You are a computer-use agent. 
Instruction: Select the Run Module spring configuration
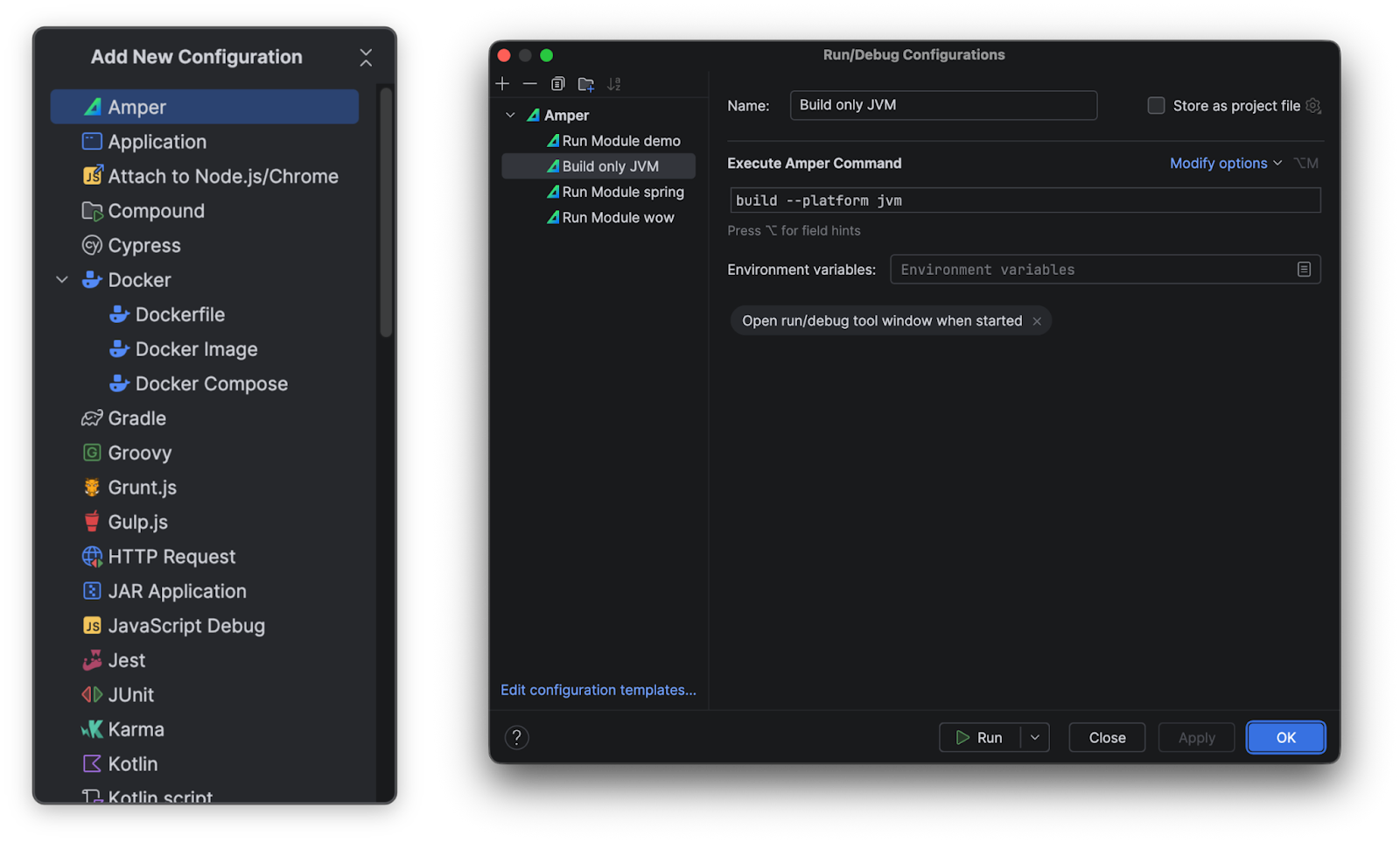[x=622, y=192]
